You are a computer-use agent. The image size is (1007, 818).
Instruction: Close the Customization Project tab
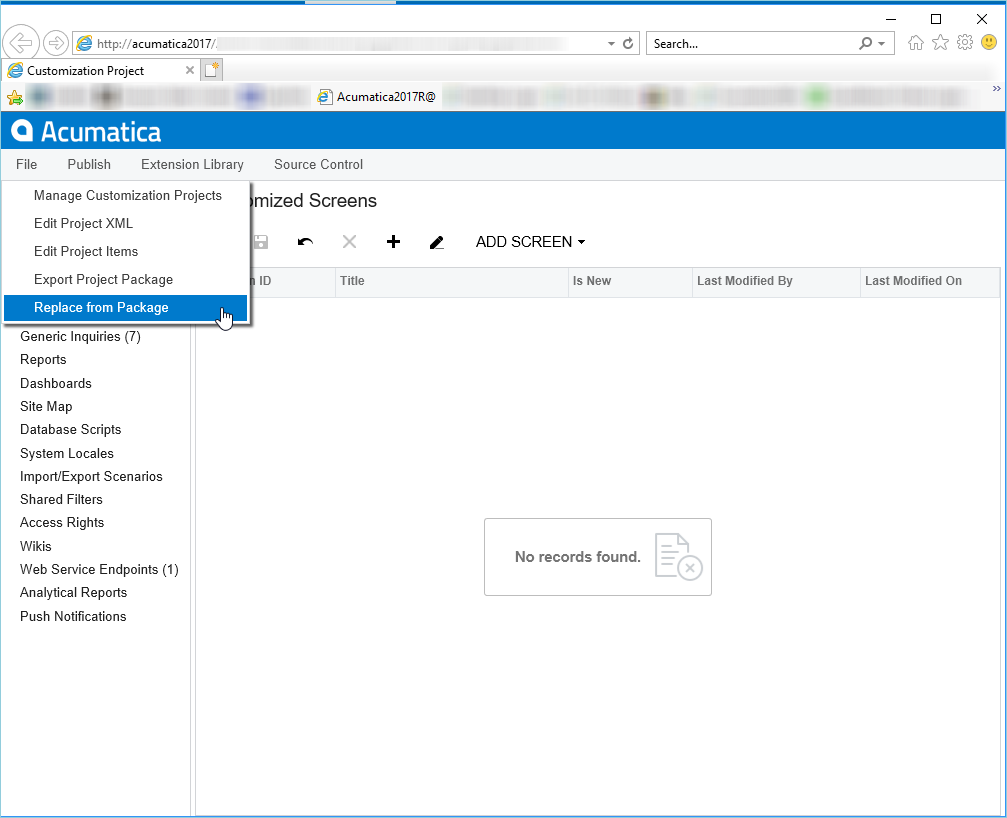click(x=189, y=70)
